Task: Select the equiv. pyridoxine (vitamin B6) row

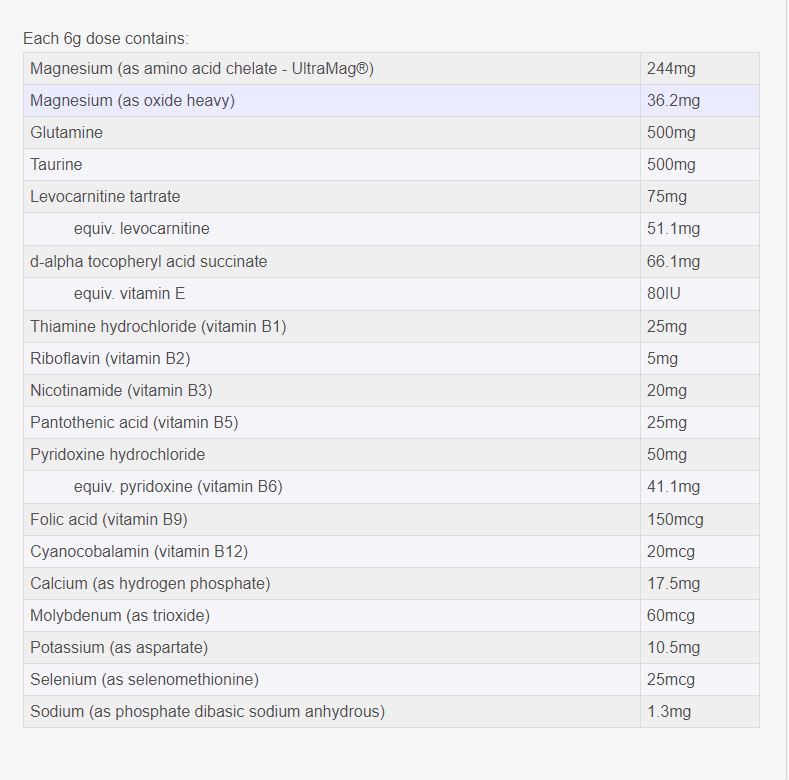Action: (178, 487)
